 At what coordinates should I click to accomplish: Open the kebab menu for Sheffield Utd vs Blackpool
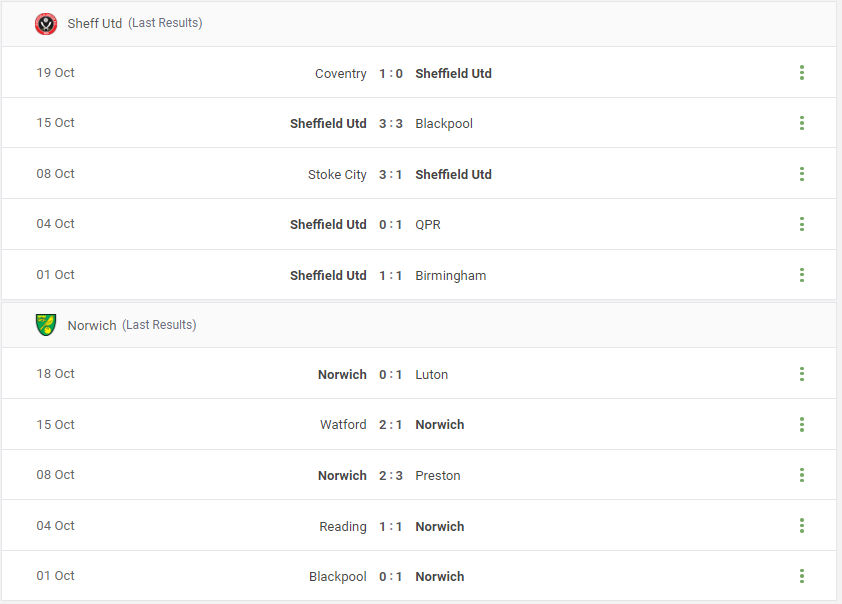(x=801, y=123)
